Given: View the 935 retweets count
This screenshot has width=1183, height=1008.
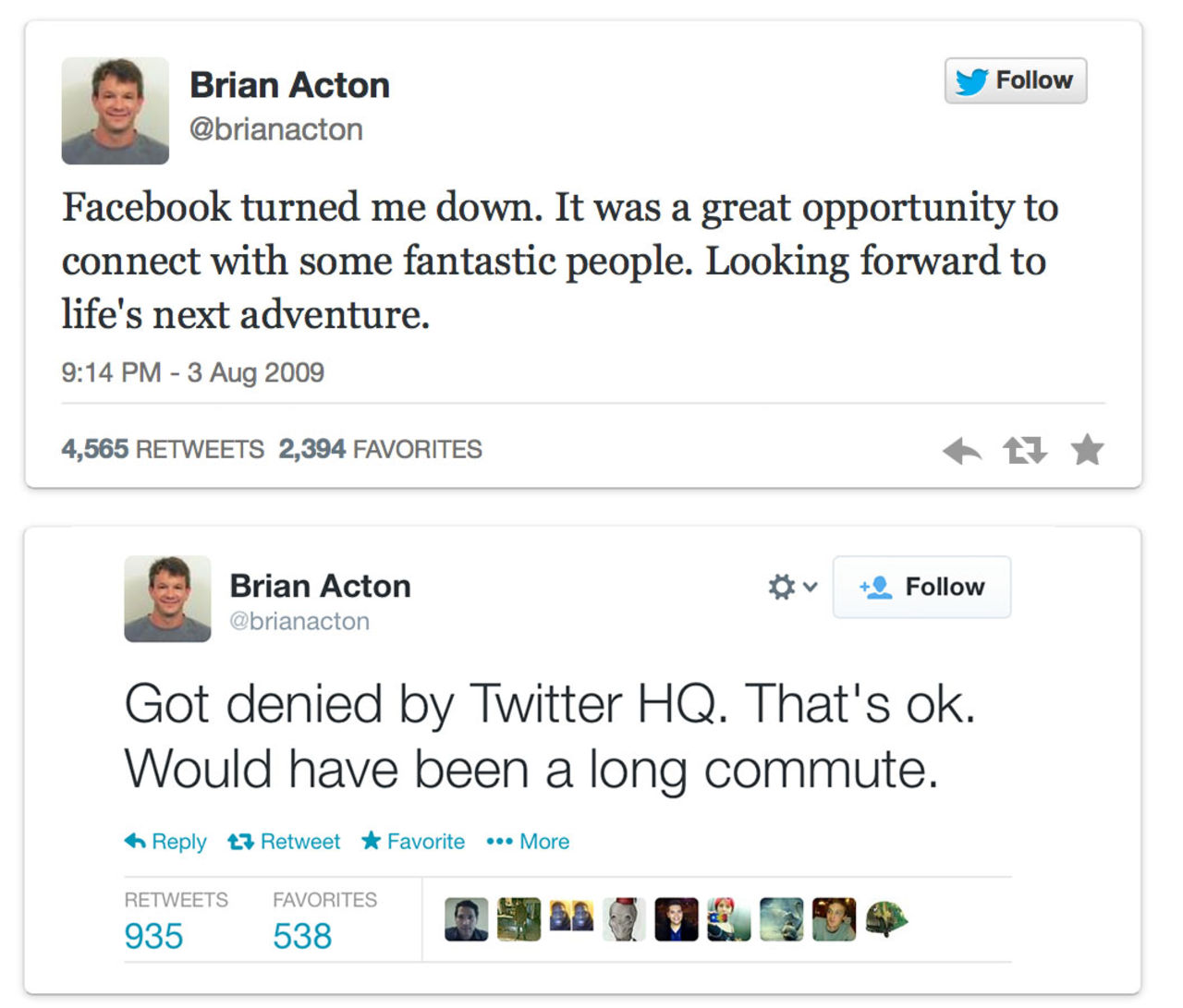Looking at the screenshot, I should pyautogui.click(x=154, y=936).
